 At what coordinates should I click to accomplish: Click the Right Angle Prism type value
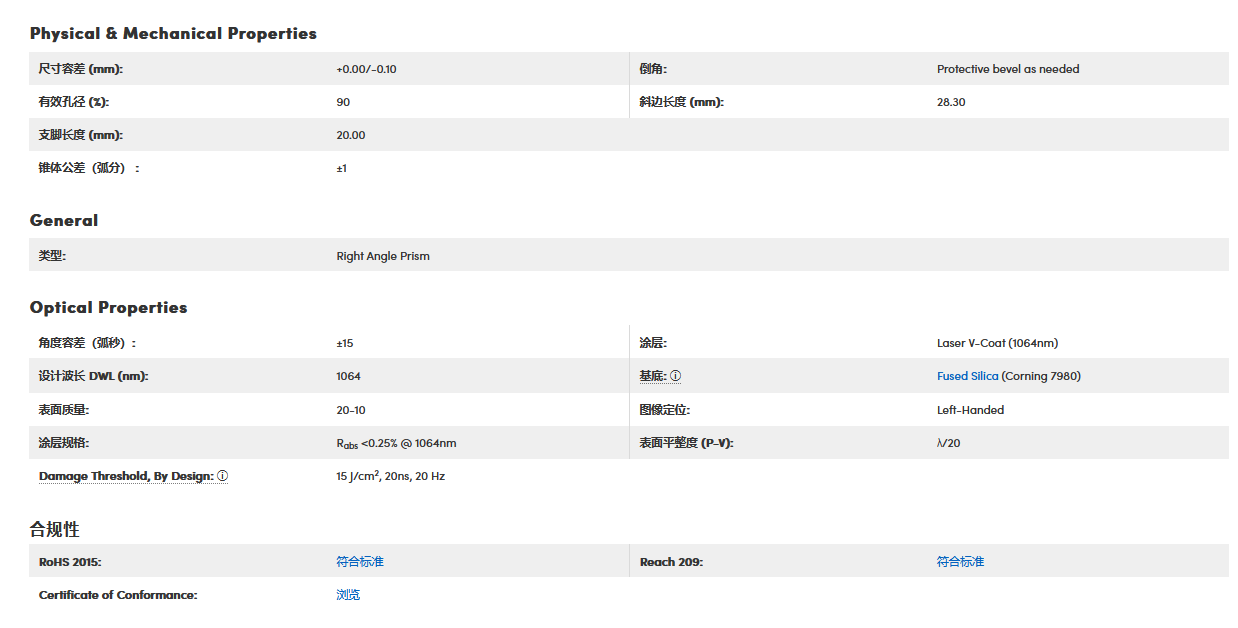[383, 256]
